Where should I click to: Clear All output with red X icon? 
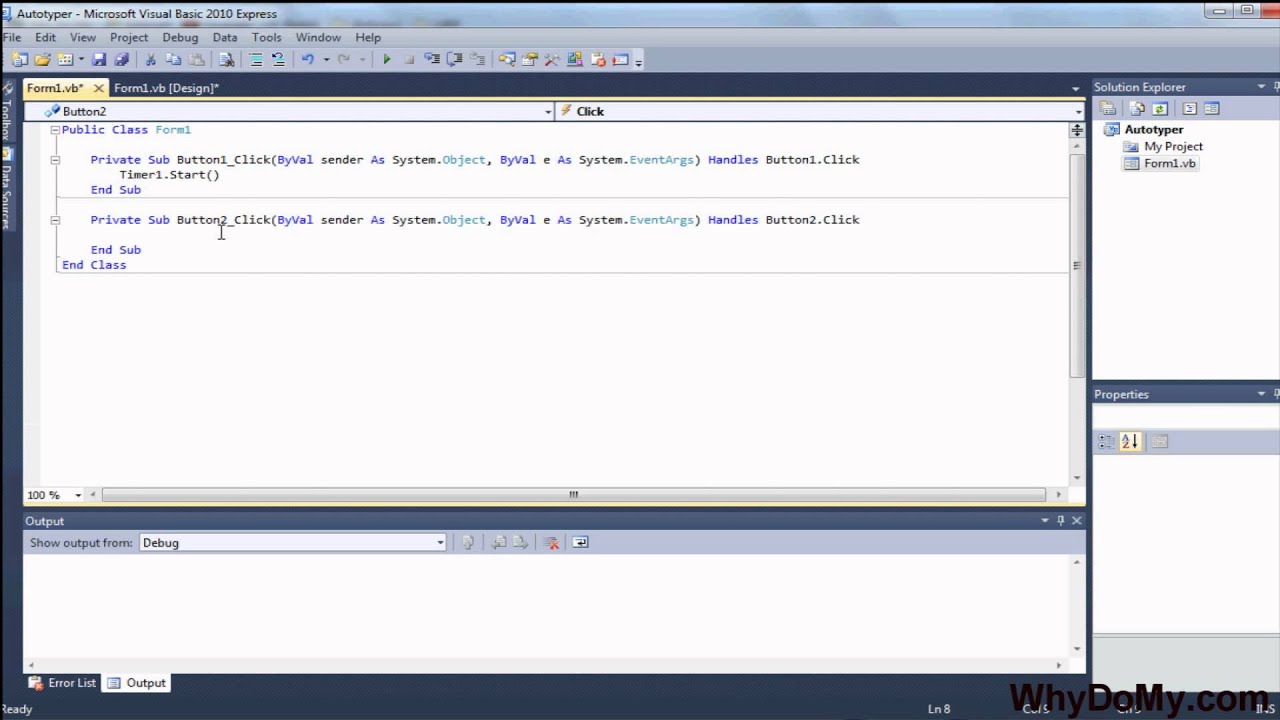point(551,542)
